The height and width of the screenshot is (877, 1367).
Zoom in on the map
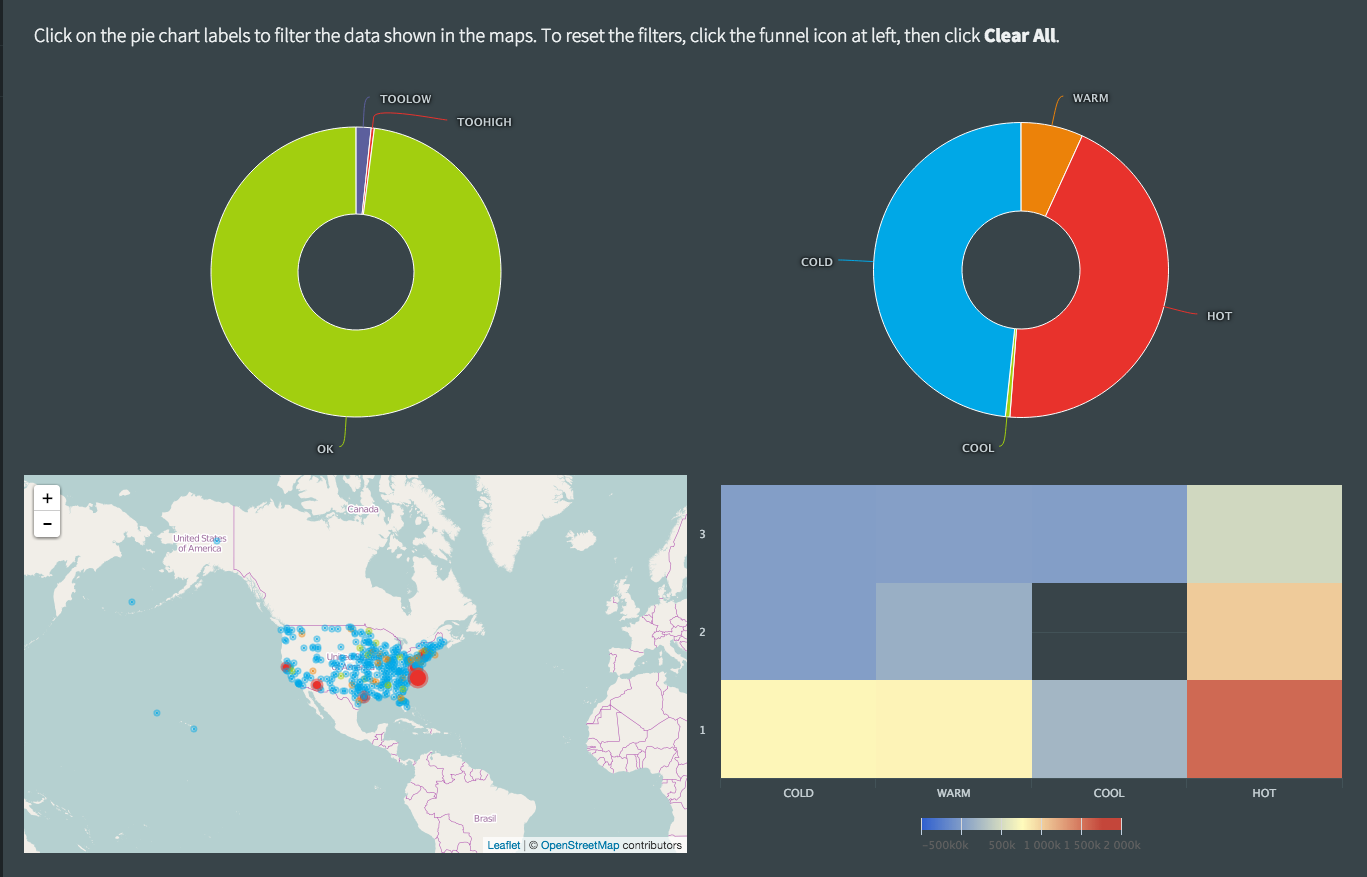tap(47, 499)
